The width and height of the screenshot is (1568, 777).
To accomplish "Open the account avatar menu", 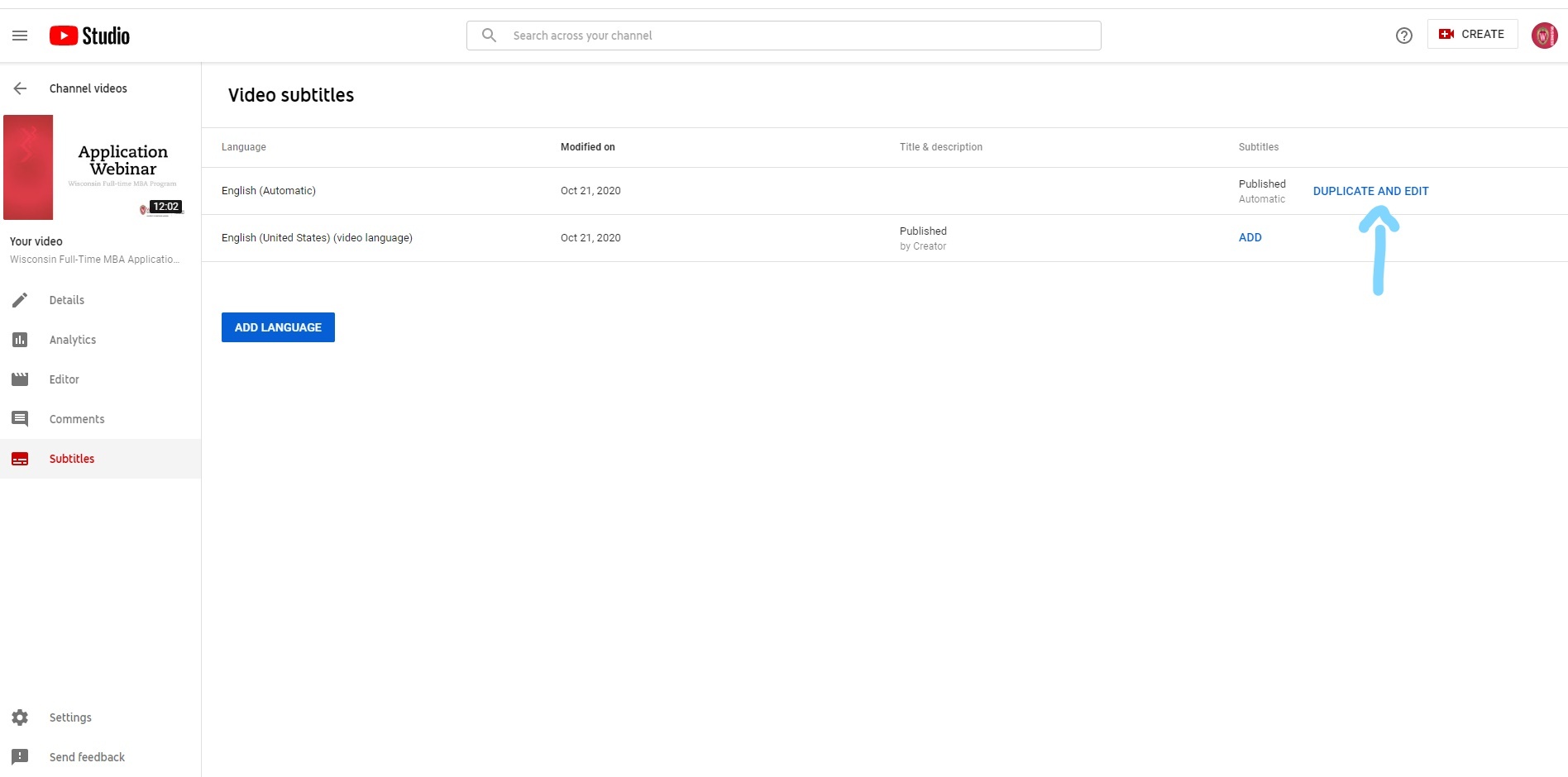I will pyautogui.click(x=1544, y=36).
